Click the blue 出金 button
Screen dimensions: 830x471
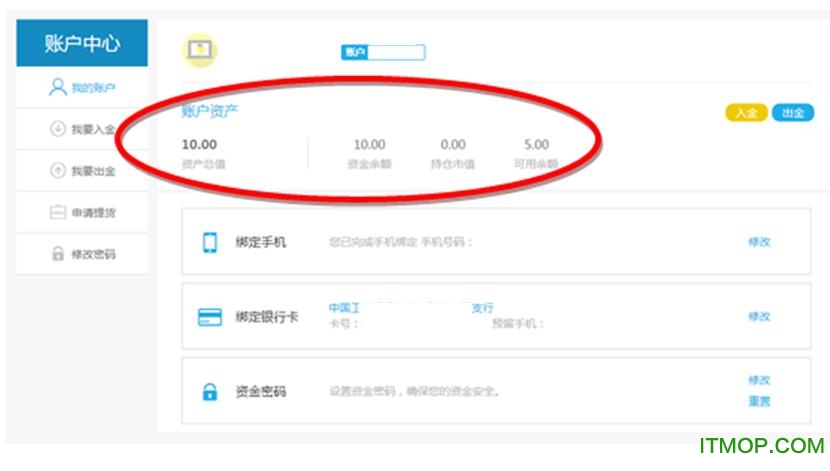tap(792, 112)
